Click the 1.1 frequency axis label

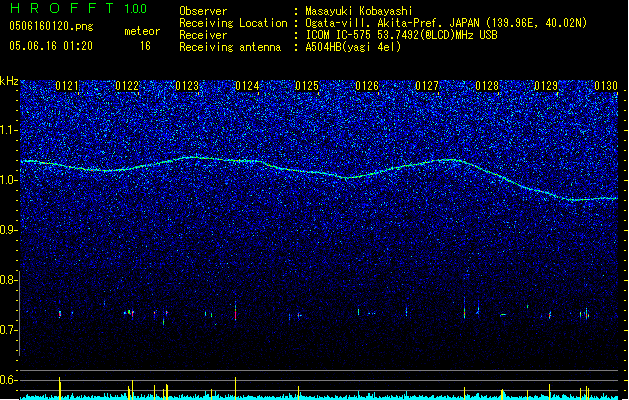click(x=9, y=130)
